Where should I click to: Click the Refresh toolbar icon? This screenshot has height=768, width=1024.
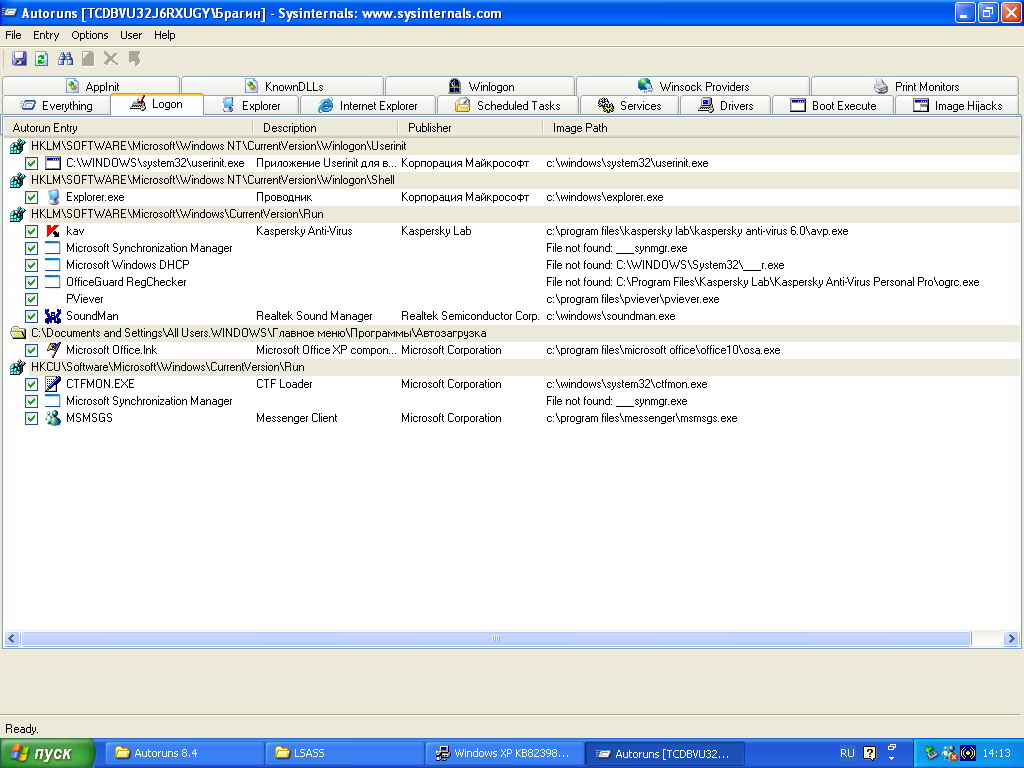[x=42, y=59]
